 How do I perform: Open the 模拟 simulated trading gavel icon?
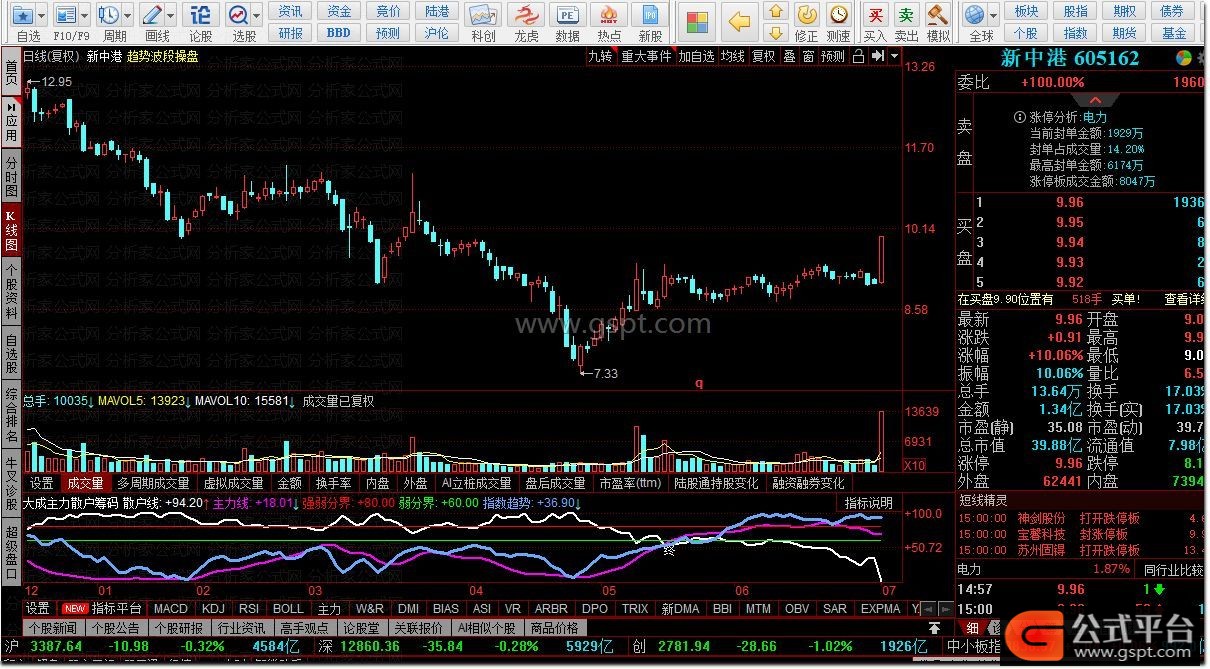tap(938, 14)
